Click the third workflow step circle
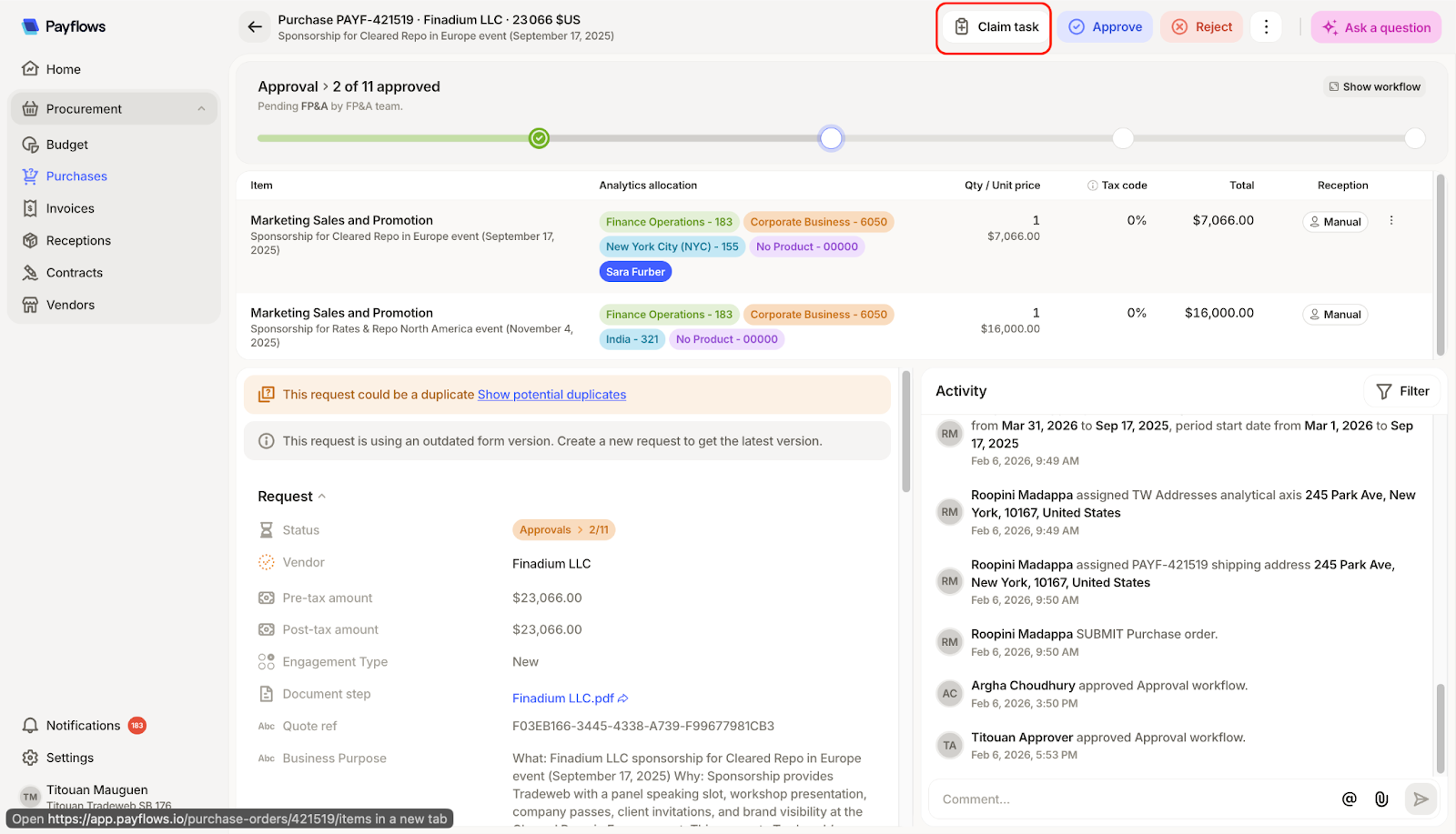 point(1123,138)
